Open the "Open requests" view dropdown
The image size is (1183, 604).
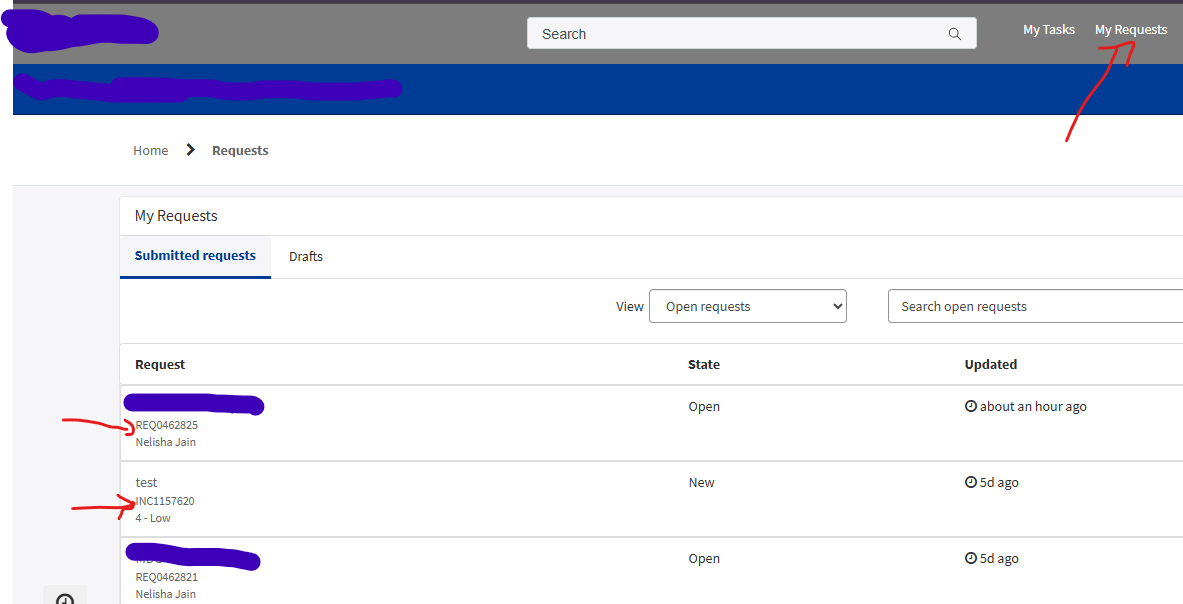[x=748, y=306]
